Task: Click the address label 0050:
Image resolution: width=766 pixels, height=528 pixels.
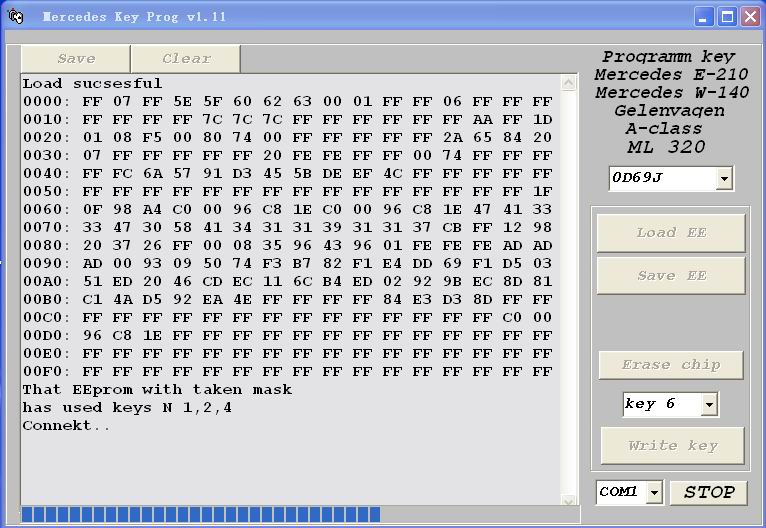Action: 46,191
